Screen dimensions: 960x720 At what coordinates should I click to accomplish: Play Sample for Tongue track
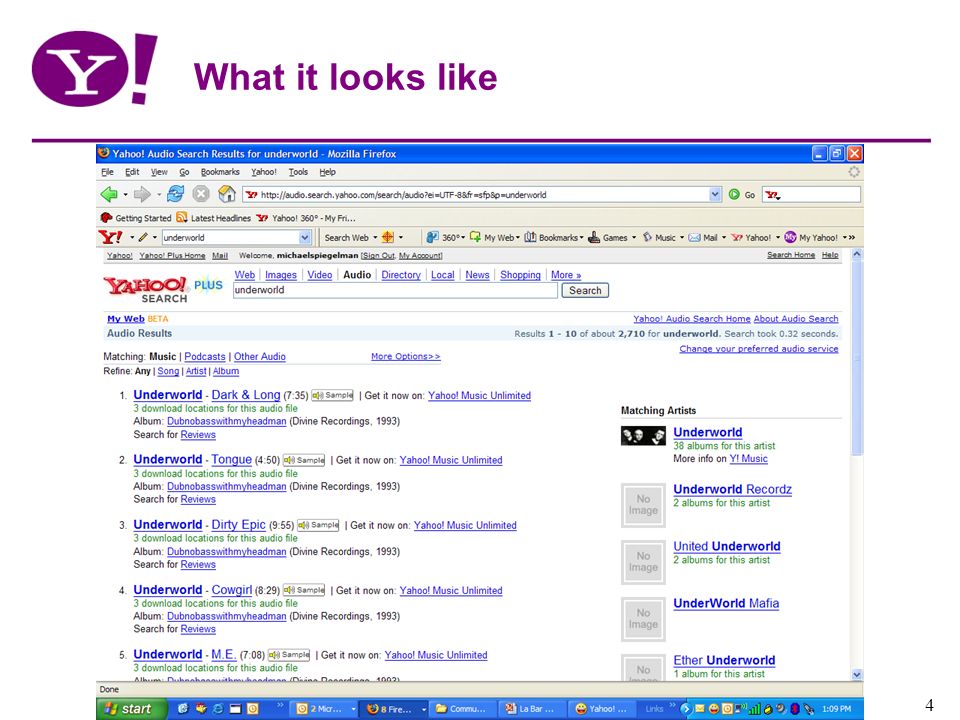[304, 460]
